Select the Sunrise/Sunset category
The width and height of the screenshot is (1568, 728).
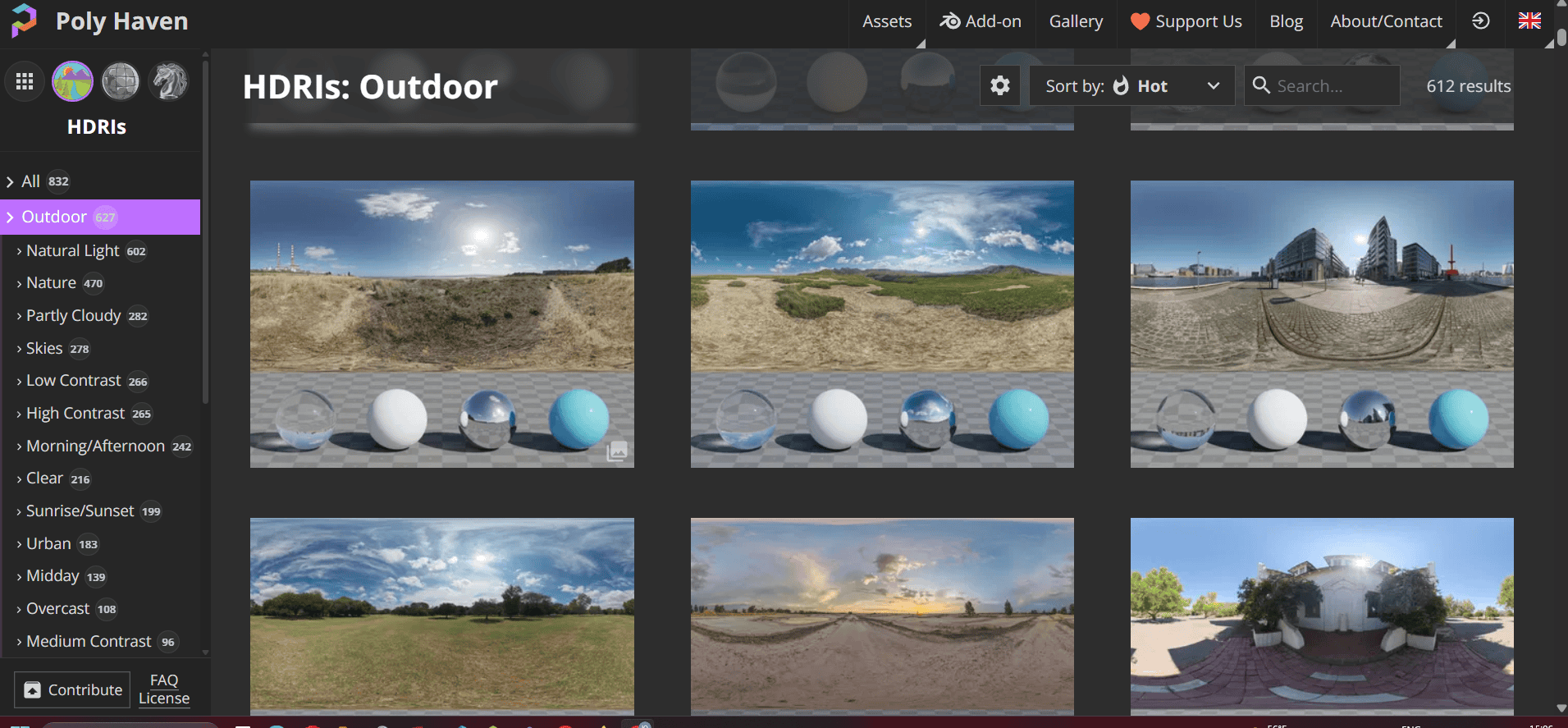click(x=80, y=511)
